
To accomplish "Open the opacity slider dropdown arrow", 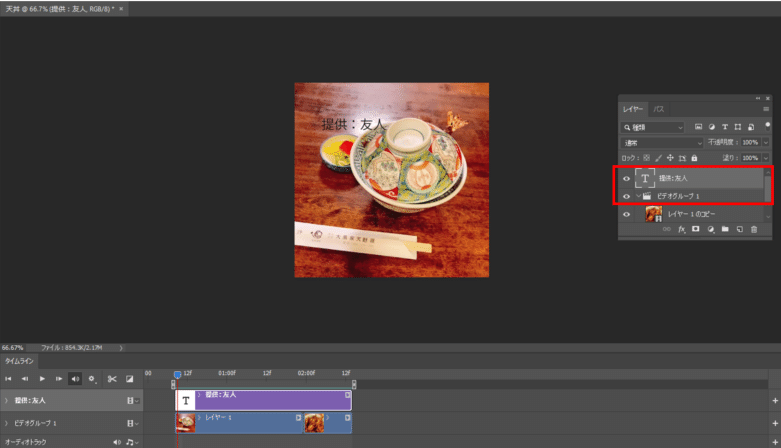I will [x=766, y=143].
